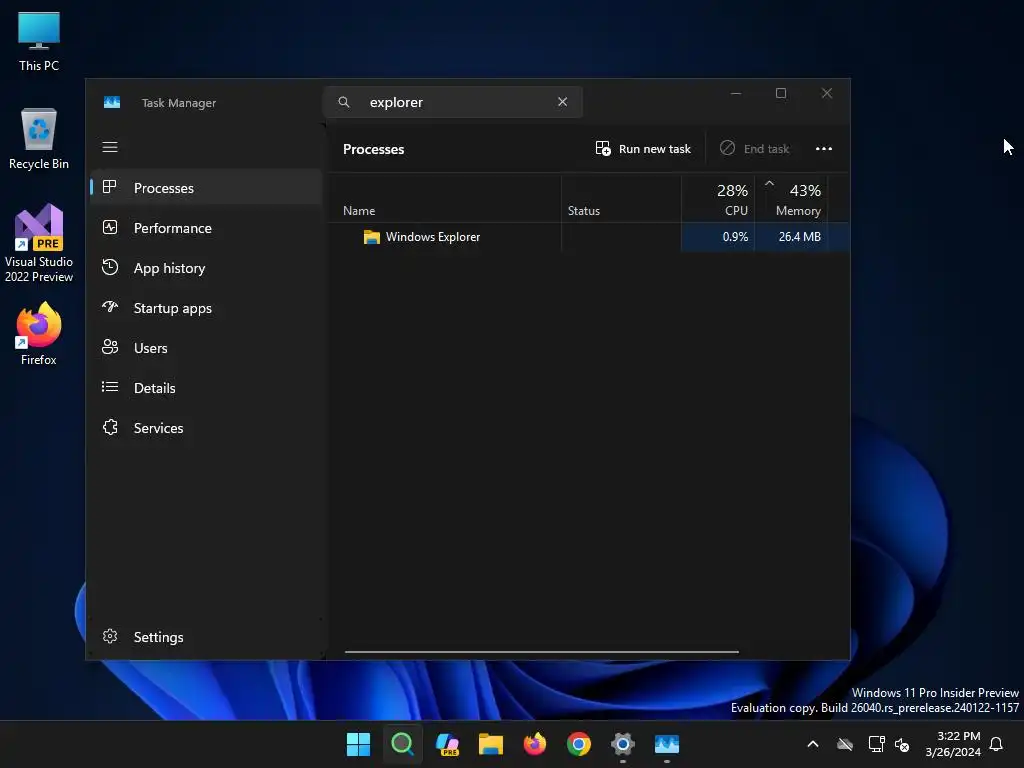Screen dimensions: 1024x768
Task: Click the Details list icon
Action: pyautogui.click(x=110, y=387)
